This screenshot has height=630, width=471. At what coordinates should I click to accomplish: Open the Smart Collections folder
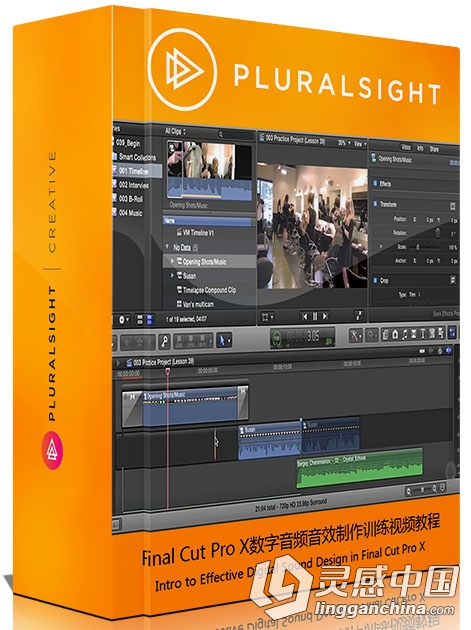[x=134, y=157]
